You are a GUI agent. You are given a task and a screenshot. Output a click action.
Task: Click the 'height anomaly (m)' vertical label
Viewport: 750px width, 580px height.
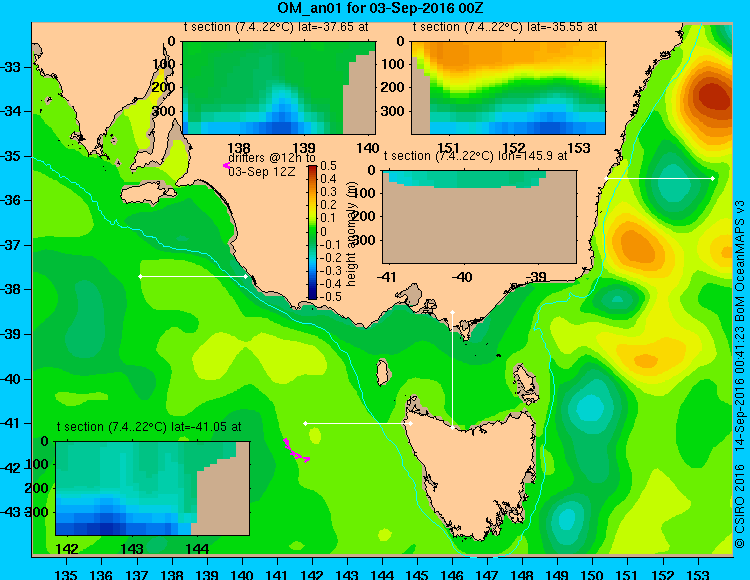click(x=352, y=232)
